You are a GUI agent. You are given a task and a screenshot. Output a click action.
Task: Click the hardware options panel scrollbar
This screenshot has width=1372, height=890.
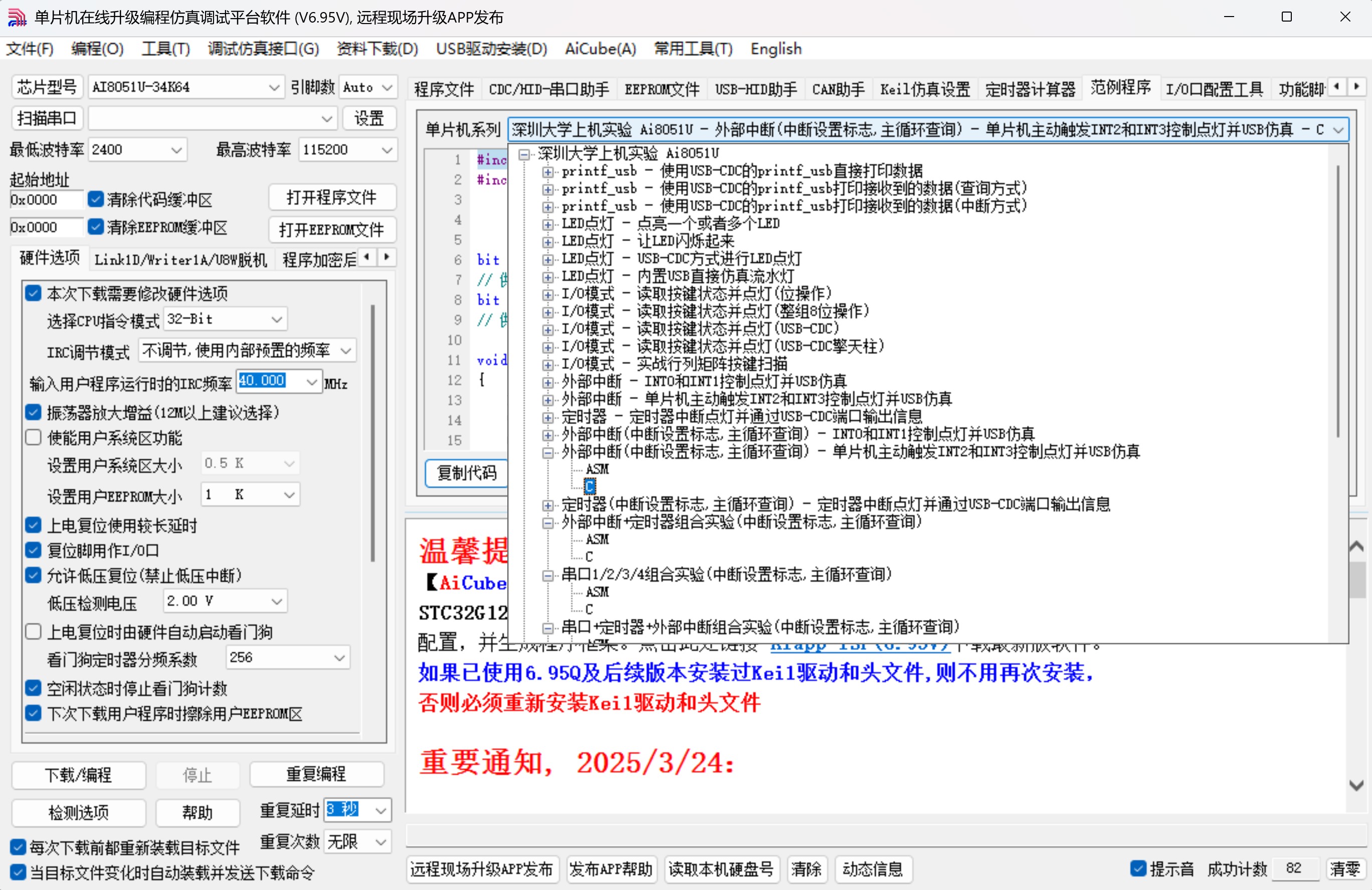coord(373,433)
